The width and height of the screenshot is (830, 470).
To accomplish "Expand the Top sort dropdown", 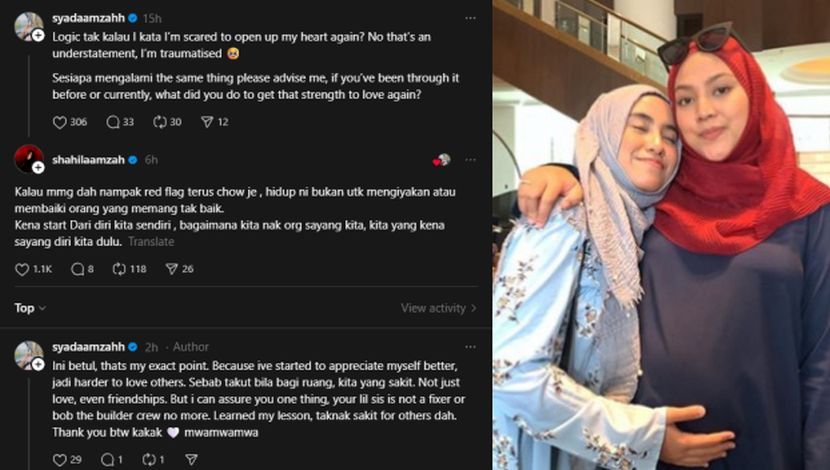I will pos(30,308).
